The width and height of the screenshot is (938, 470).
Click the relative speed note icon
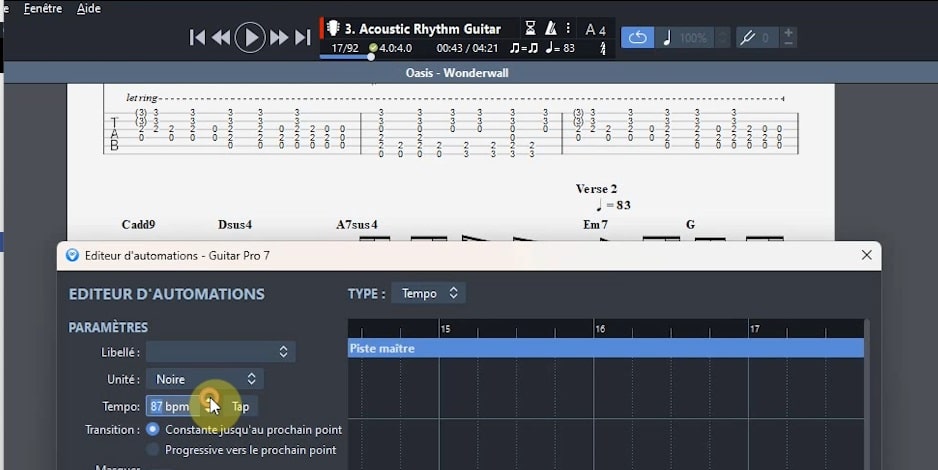(x=667, y=38)
